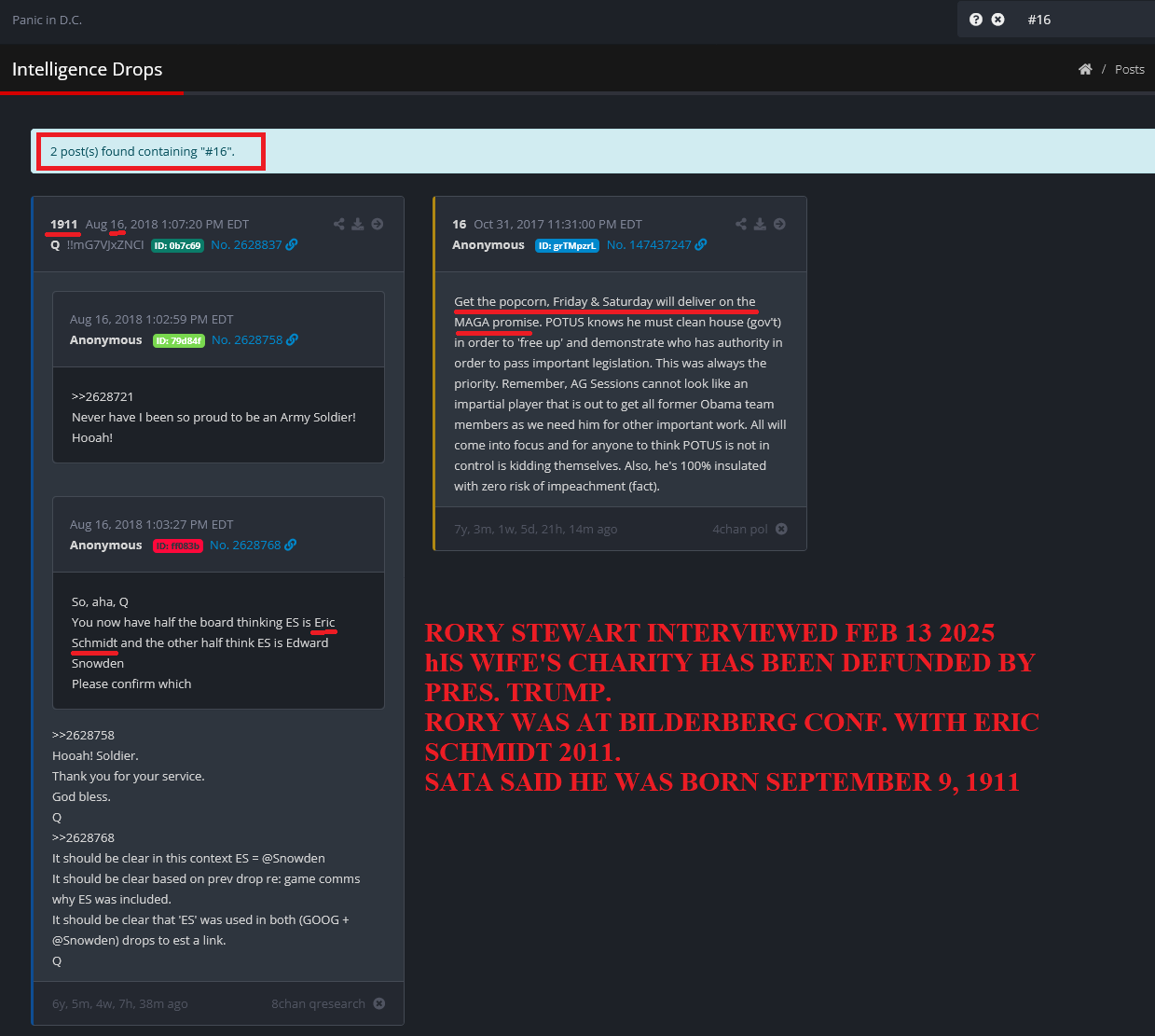Clear the #16 search with the X icon
This screenshot has height=1036, width=1155.
998,20
